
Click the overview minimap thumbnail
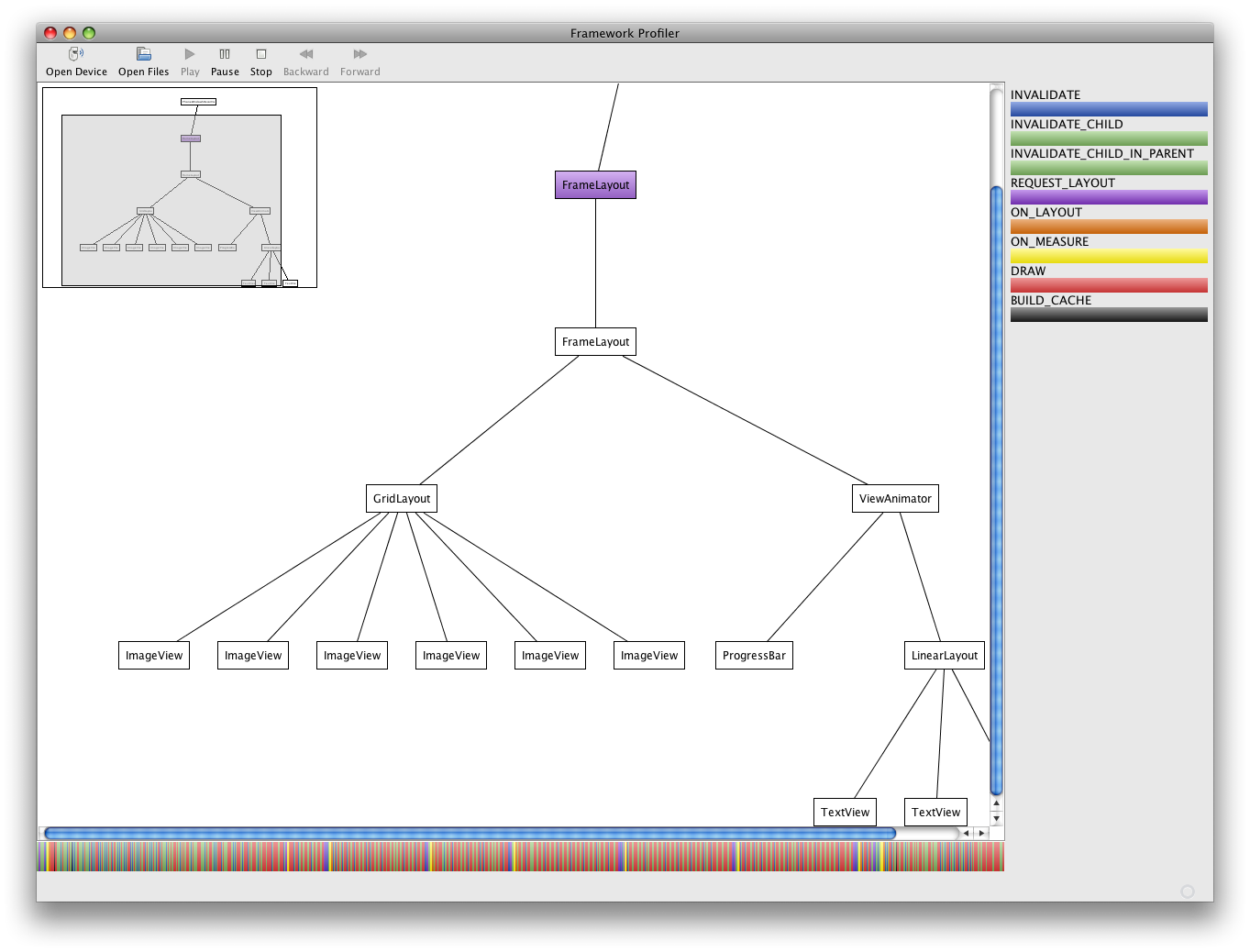180,187
